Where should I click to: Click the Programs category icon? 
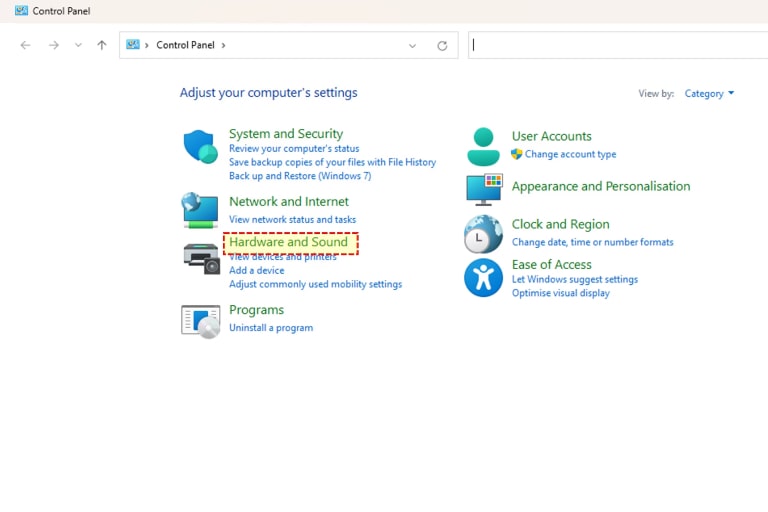point(200,320)
